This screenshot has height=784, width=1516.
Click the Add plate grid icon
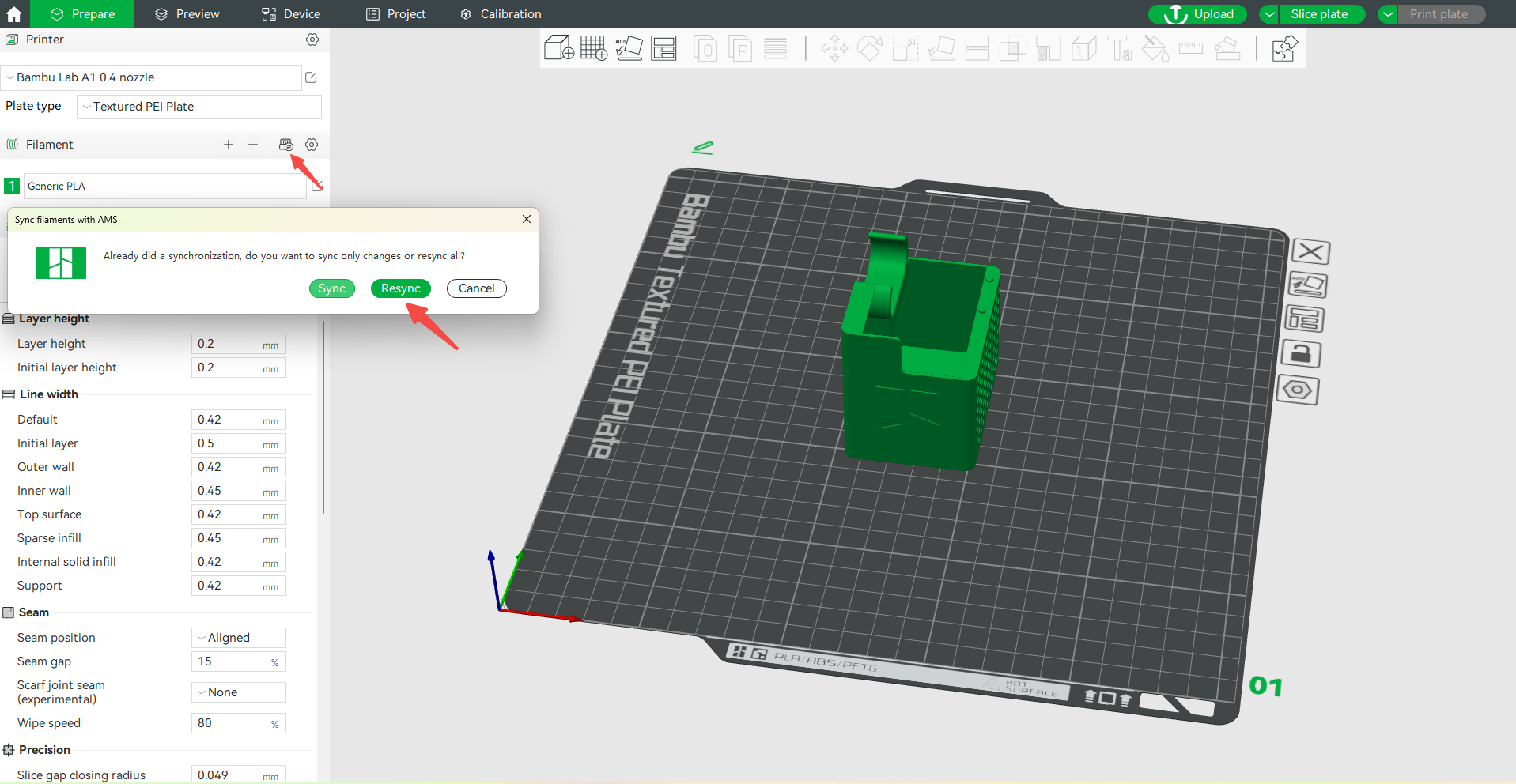click(594, 48)
